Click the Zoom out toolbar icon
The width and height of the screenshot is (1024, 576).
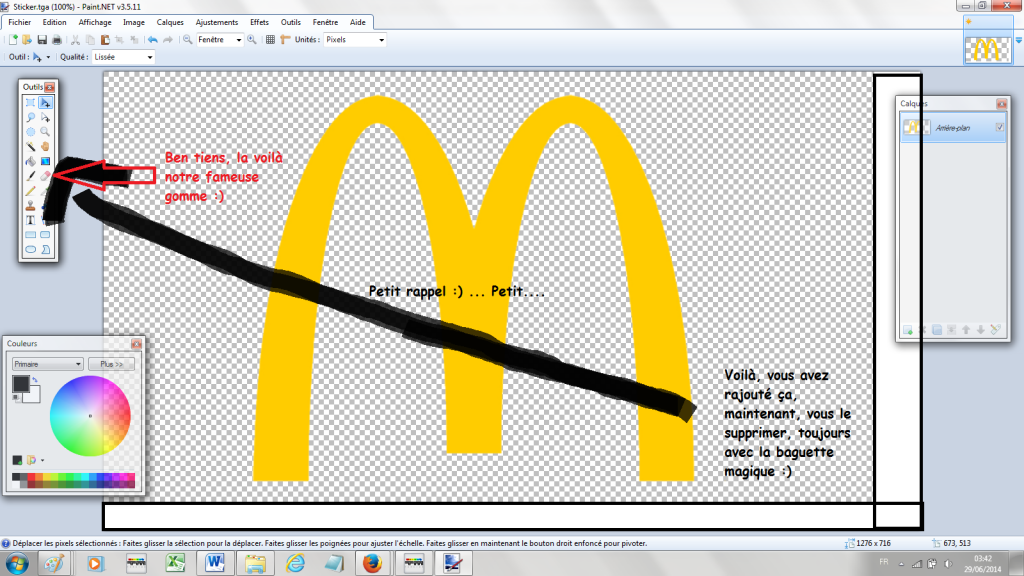pyautogui.click(x=187, y=40)
